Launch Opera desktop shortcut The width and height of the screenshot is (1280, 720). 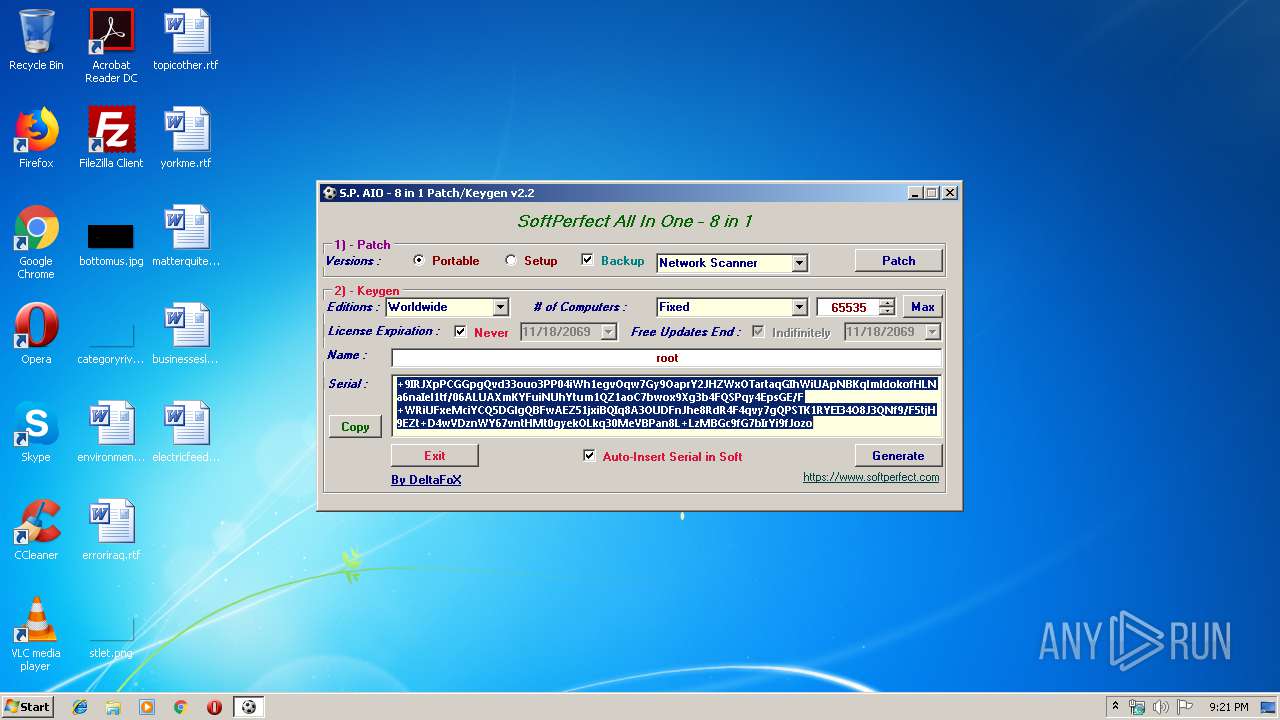click(x=36, y=334)
